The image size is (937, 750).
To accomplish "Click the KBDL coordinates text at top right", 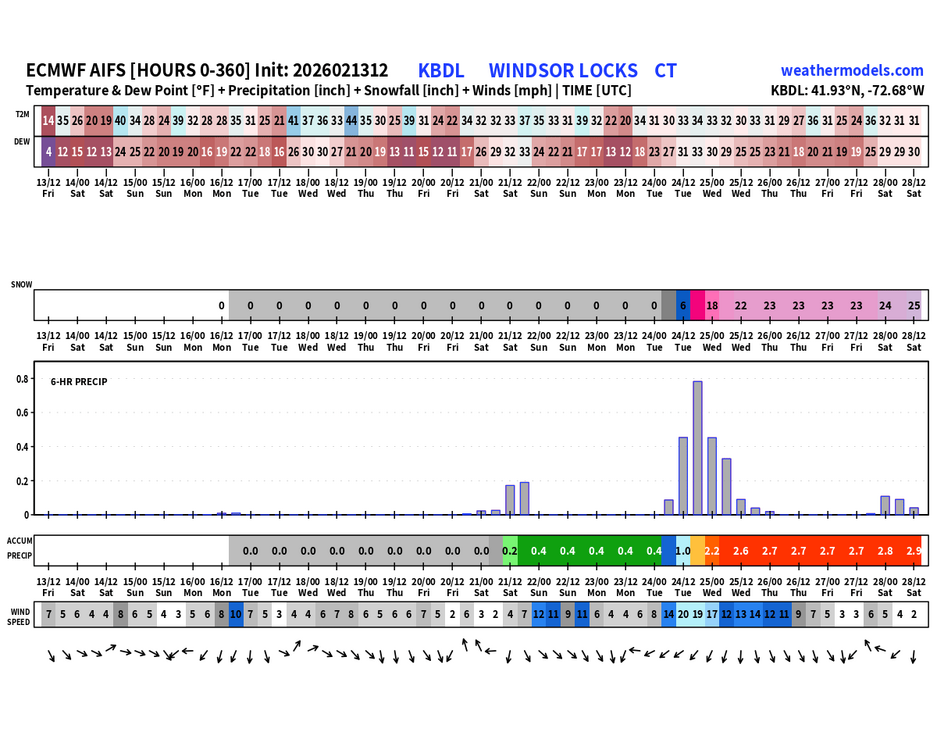I will 847,90.
